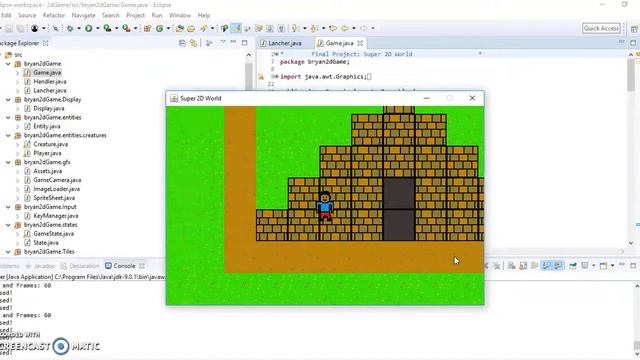Click the editor vertical scrollbar
This screenshot has height=360, width=640.
pyautogui.click(x=631, y=76)
